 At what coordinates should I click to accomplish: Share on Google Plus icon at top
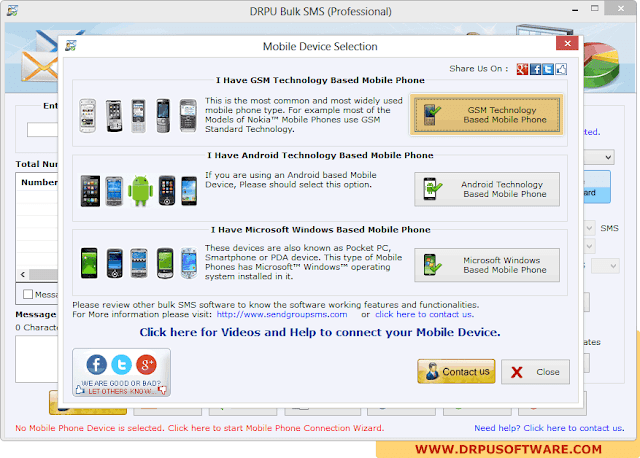pyautogui.click(x=522, y=69)
